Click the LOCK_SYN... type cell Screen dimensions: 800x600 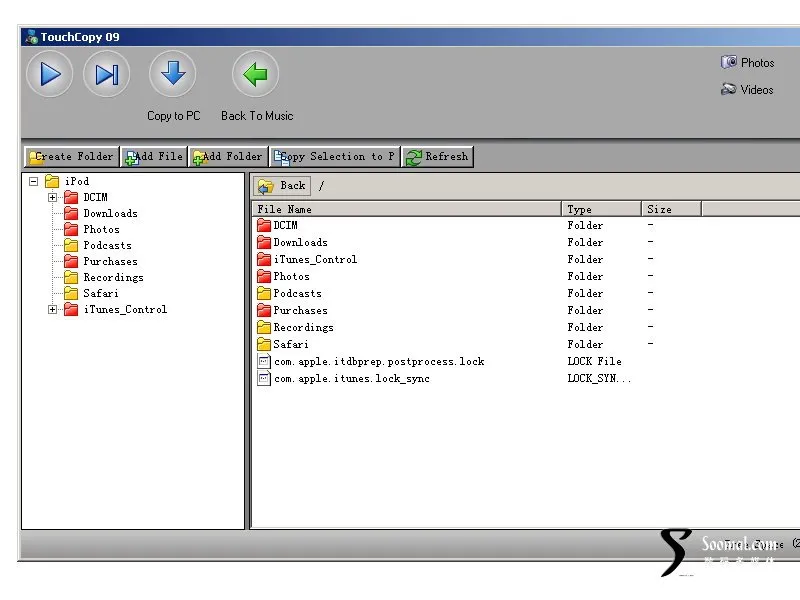pos(599,379)
